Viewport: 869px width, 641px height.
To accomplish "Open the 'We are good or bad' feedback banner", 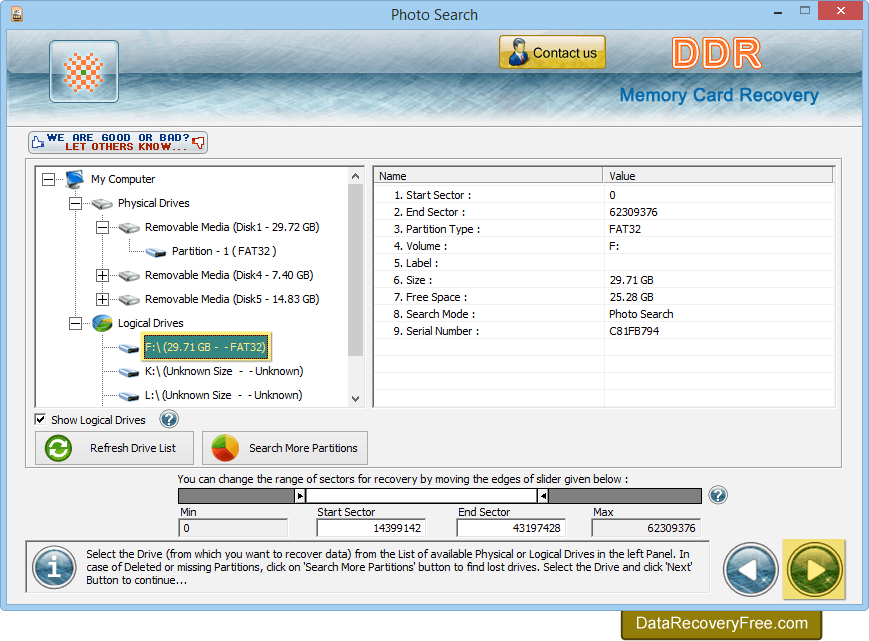I will 118,142.
